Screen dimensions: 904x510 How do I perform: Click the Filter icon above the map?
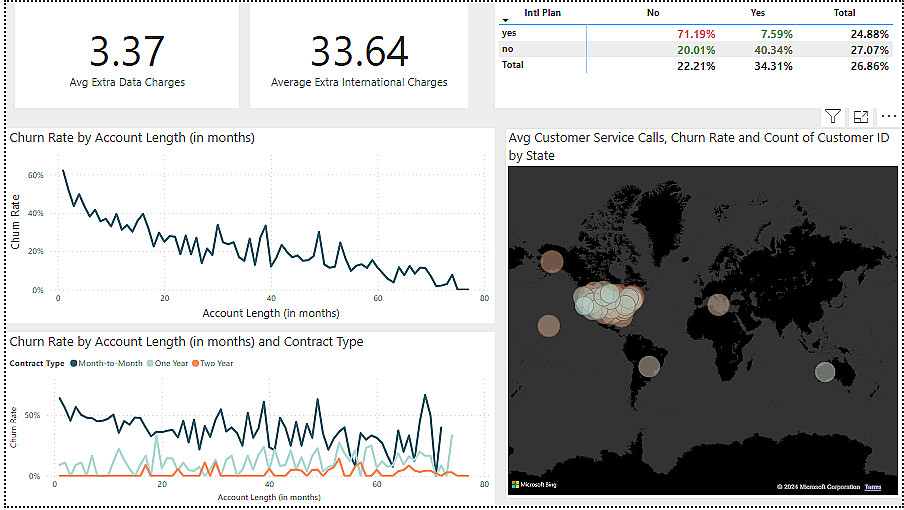click(x=833, y=116)
